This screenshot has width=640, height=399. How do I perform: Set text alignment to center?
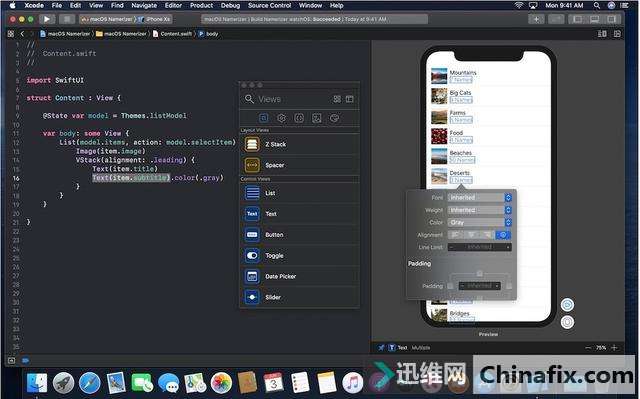point(471,235)
